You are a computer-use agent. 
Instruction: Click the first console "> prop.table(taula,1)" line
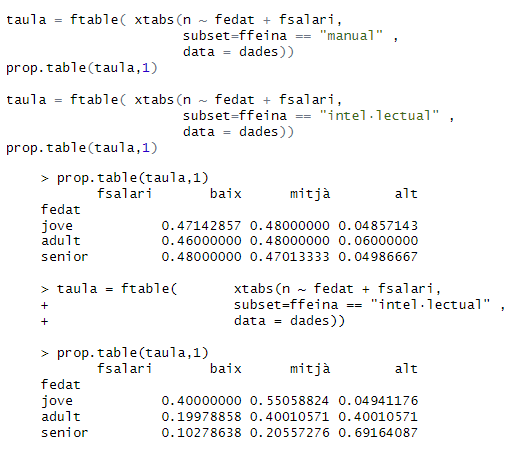point(125,178)
